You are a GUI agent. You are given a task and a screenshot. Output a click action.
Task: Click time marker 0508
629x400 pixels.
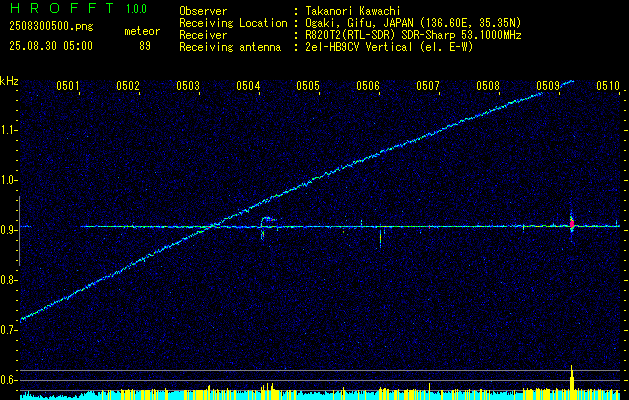pos(488,85)
